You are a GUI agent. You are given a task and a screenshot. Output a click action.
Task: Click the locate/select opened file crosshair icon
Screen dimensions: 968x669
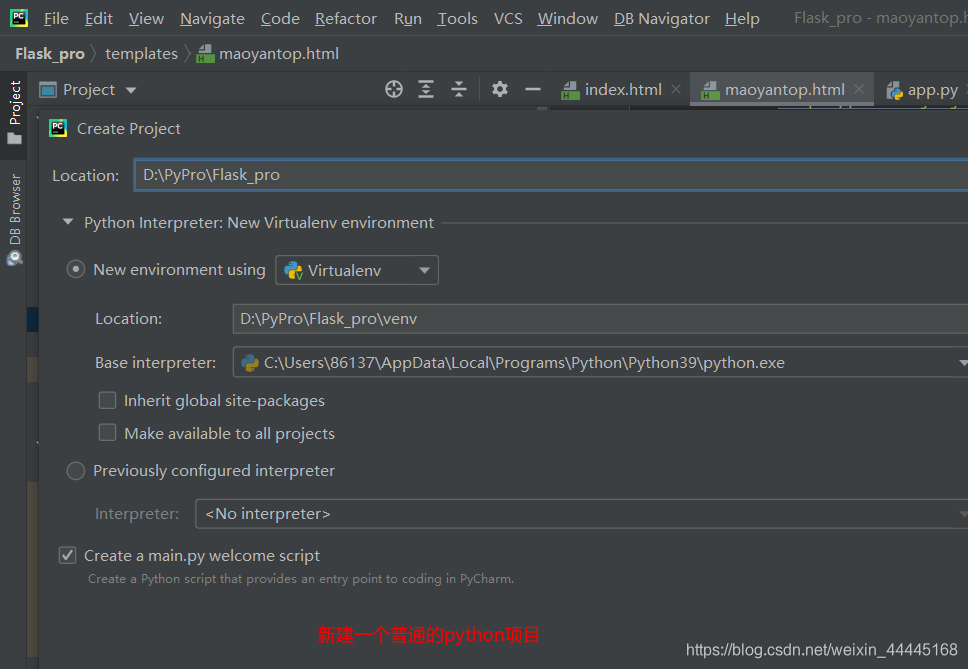coord(394,89)
